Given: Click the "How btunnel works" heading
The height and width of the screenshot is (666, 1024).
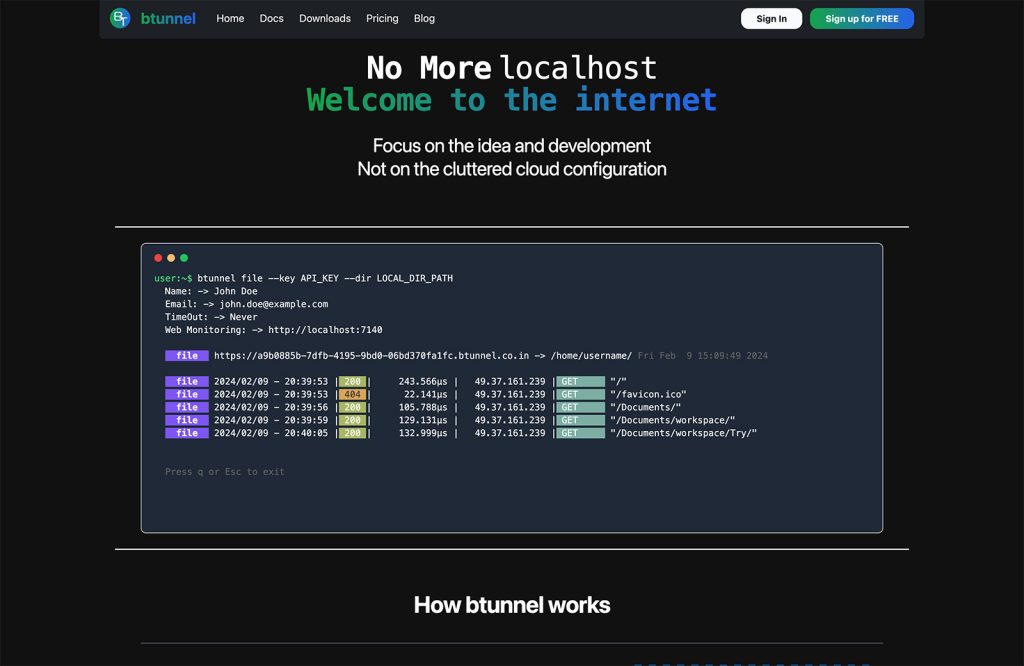Looking at the screenshot, I should [512, 605].
